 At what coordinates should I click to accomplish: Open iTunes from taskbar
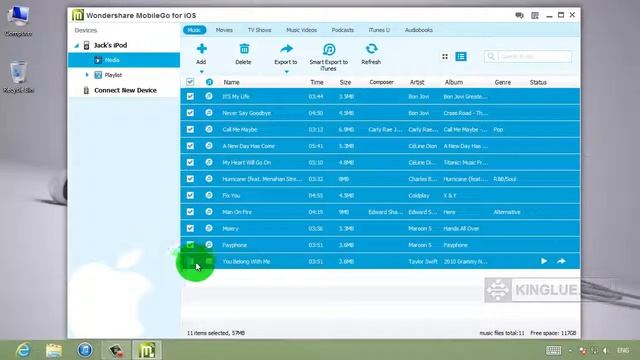click(x=85, y=350)
